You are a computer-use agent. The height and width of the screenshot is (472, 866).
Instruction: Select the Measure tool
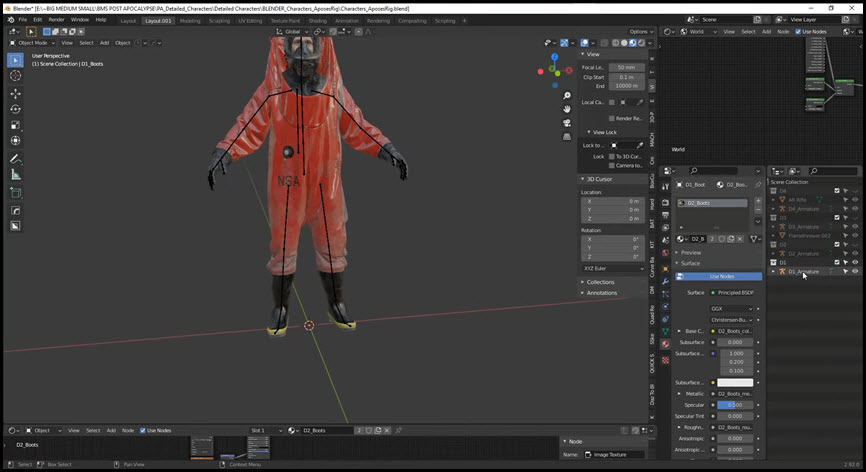click(15, 175)
